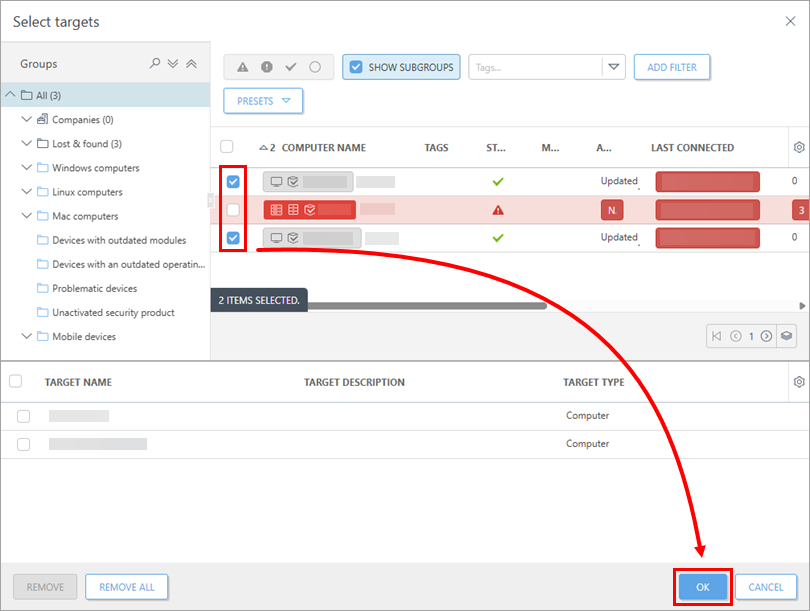Expand all groups with double-down arrows
Screen dimensions: 810x611
(173, 64)
